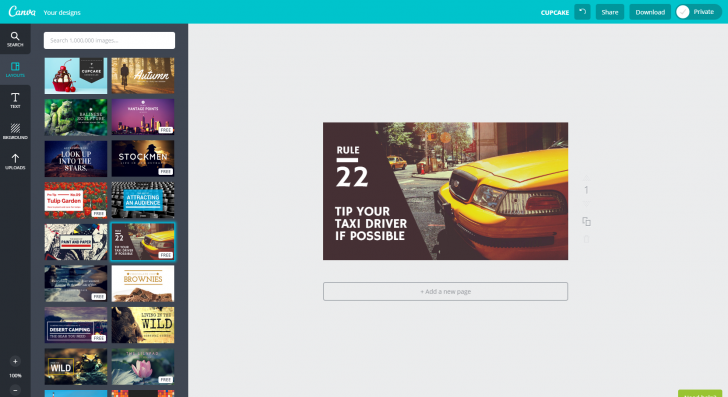Zoom out with the minus icon
The image size is (728, 397).
pyautogui.click(x=15, y=390)
